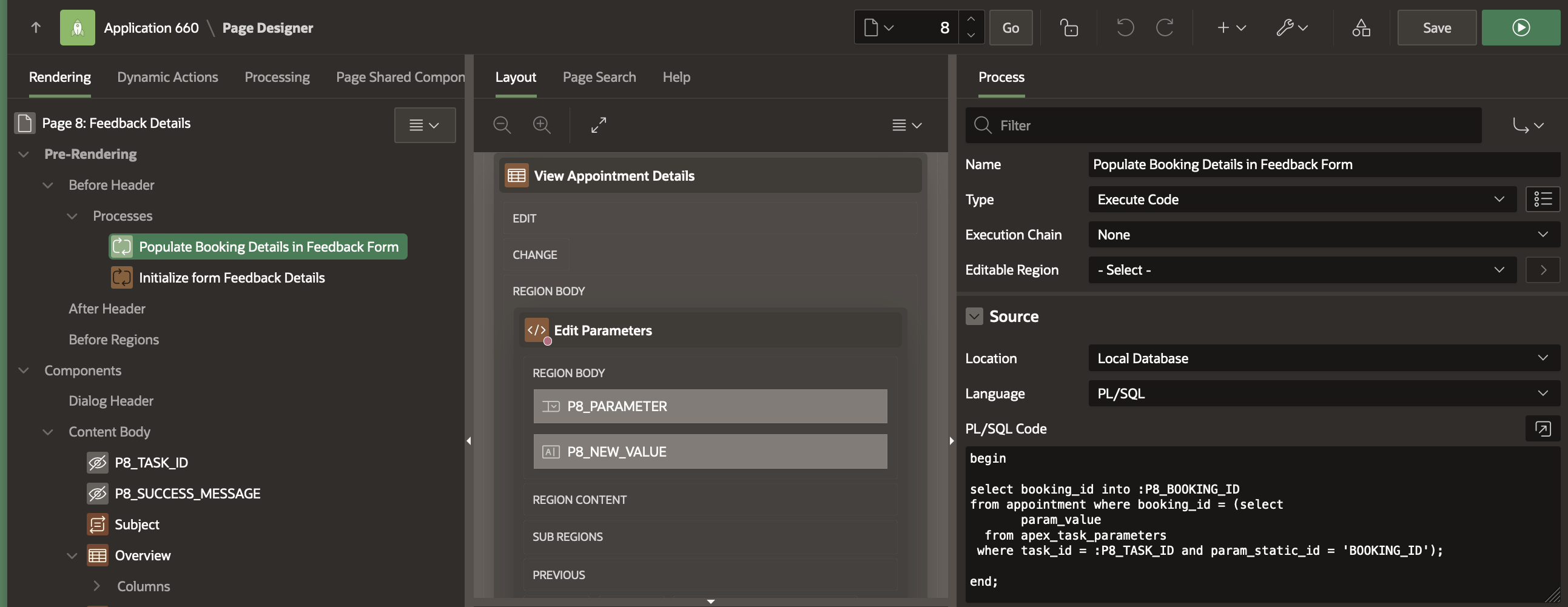Collapse the Processes node

tap(72, 216)
